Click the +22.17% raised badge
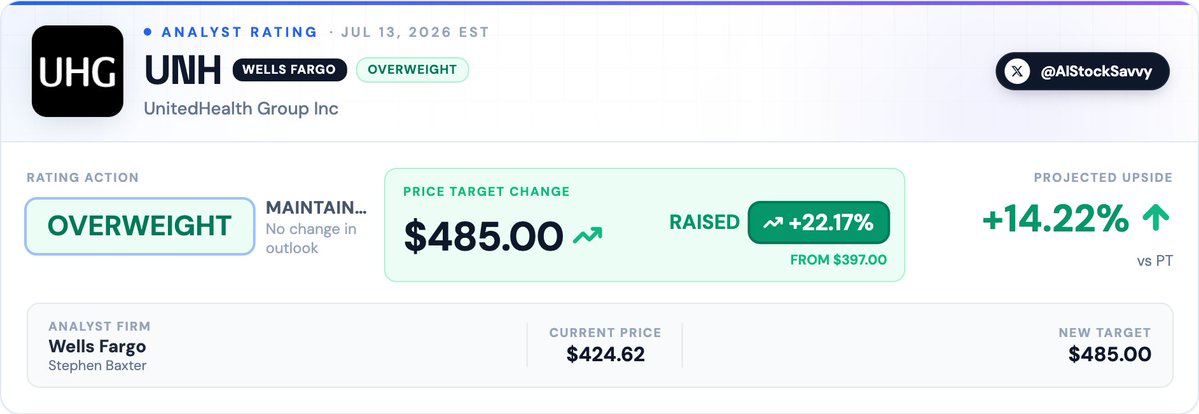Screen dimensions: 1199x414 [818, 223]
